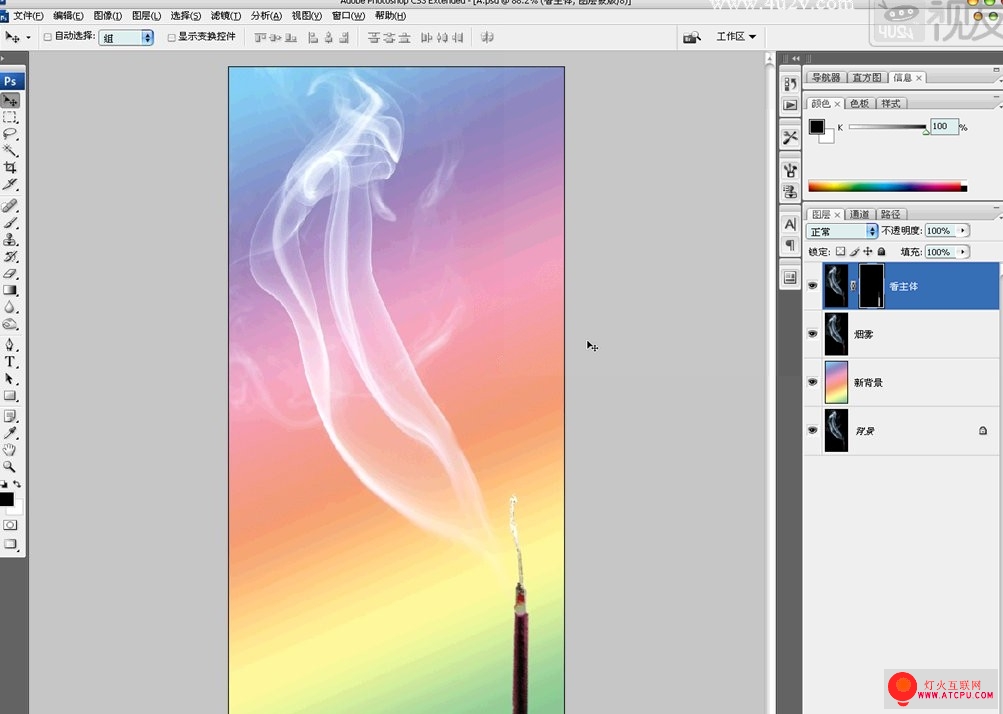Switch to the 色板 tab
The image size is (1003, 714).
pyautogui.click(x=859, y=104)
